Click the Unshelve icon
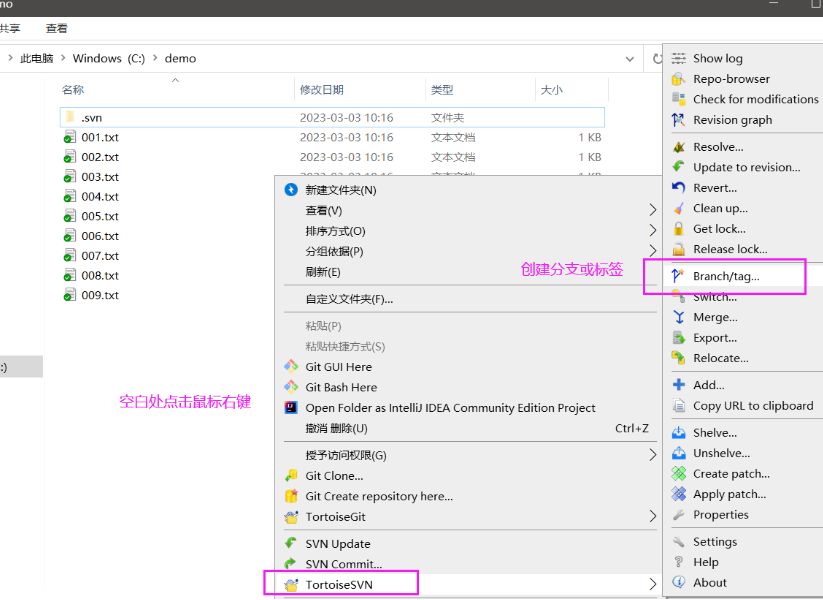Screen dimensions: 823x600 679,453
